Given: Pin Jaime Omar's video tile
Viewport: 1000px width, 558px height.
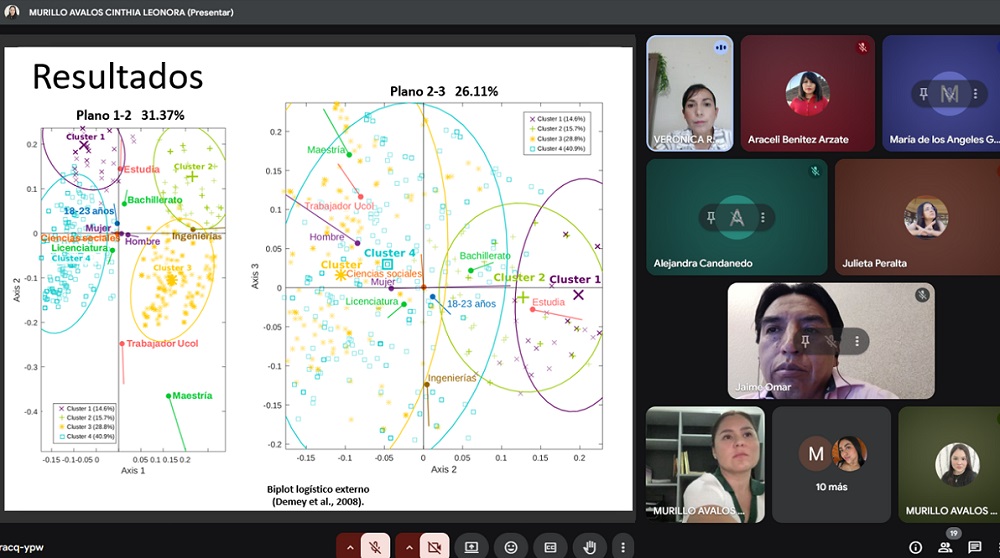Looking at the screenshot, I should click(804, 341).
